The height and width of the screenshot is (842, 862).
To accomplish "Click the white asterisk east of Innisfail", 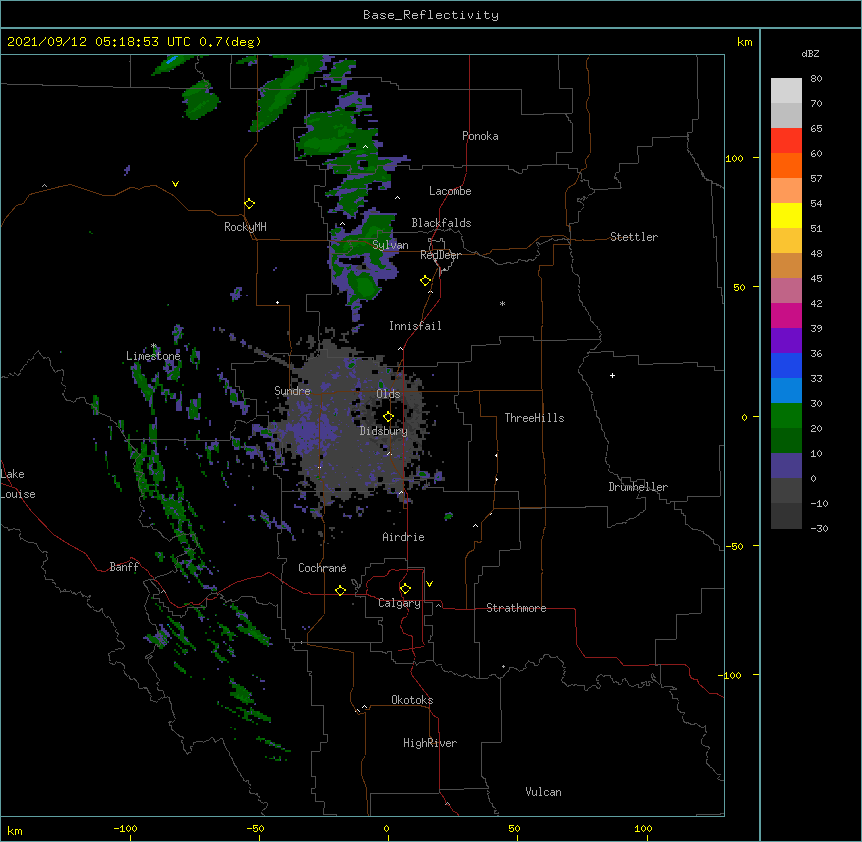I will pyautogui.click(x=502, y=303).
